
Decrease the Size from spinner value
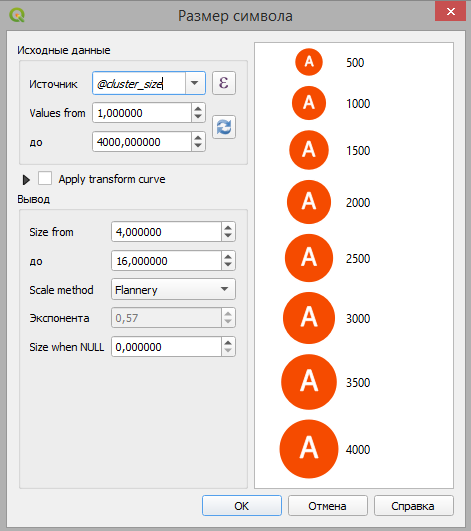228,236
